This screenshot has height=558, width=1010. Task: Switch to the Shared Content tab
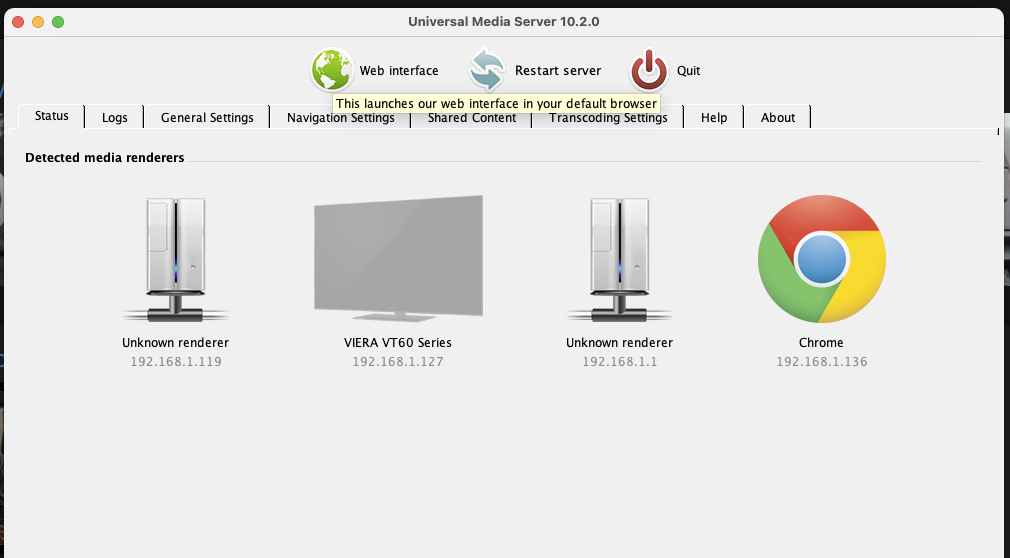pyautogui.click(x=472, y=120)
